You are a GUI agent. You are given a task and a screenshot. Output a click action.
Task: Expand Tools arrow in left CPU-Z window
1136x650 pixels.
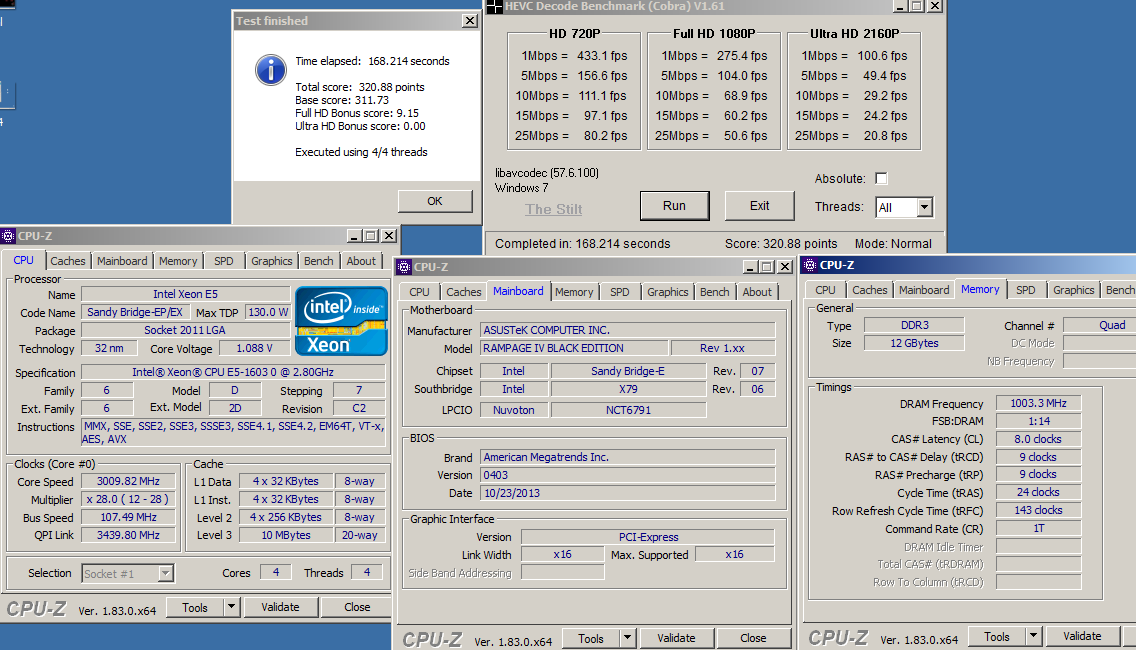(231, 607)
